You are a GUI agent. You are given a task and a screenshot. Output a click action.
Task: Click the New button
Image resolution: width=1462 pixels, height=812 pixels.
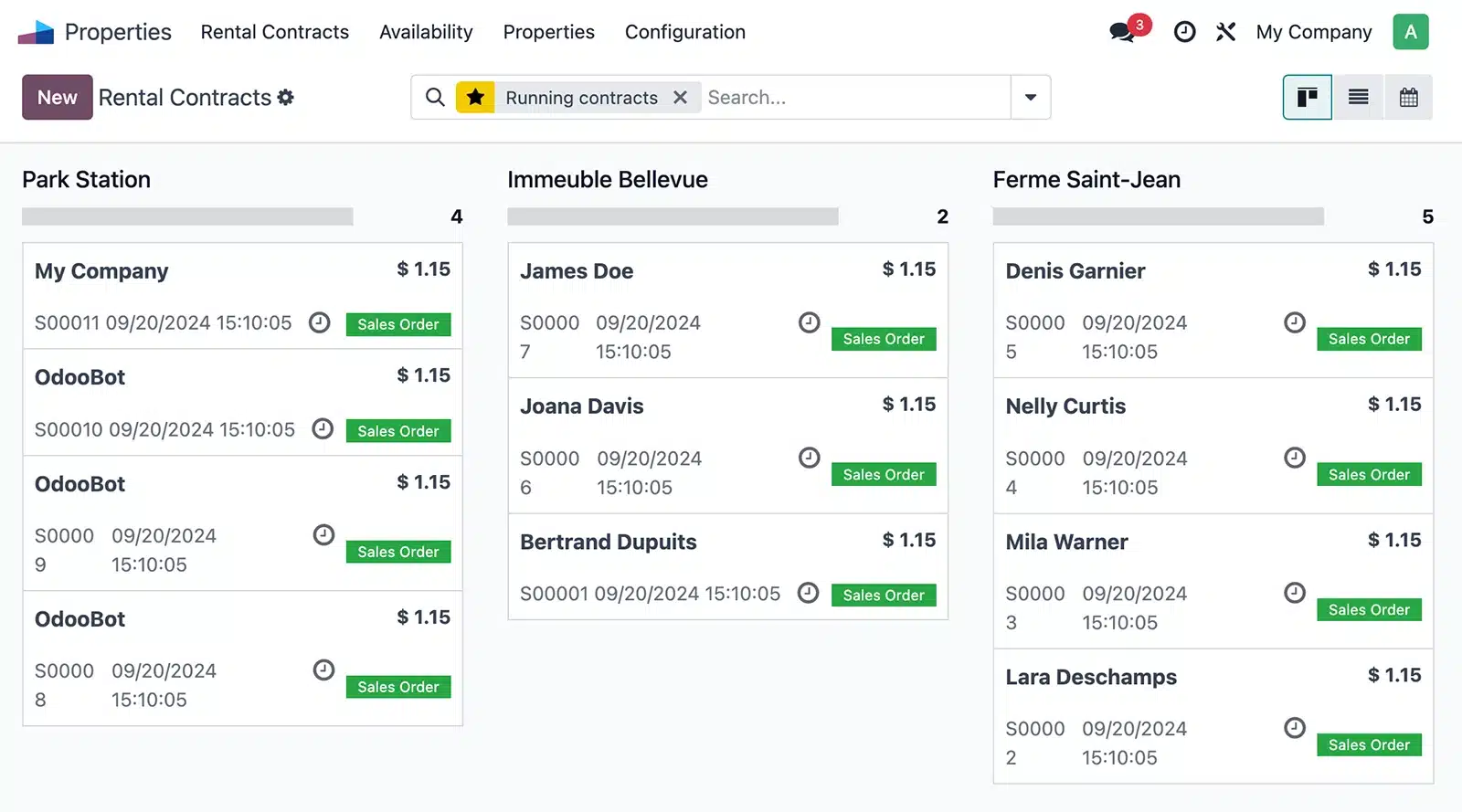(x=57, y=98)
